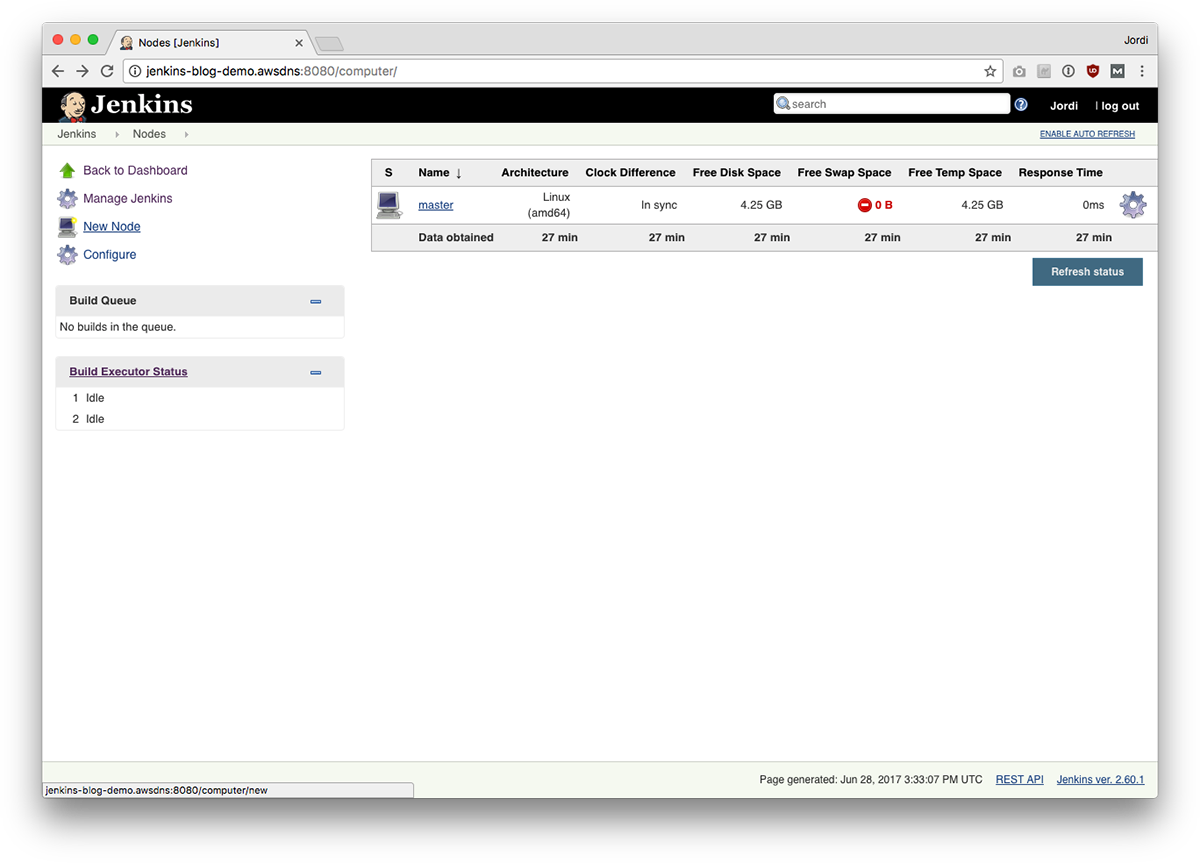Click the New Node computer icon
Image resolution: width=1200 pixels, height=863 pixels.
click(67, 226)
